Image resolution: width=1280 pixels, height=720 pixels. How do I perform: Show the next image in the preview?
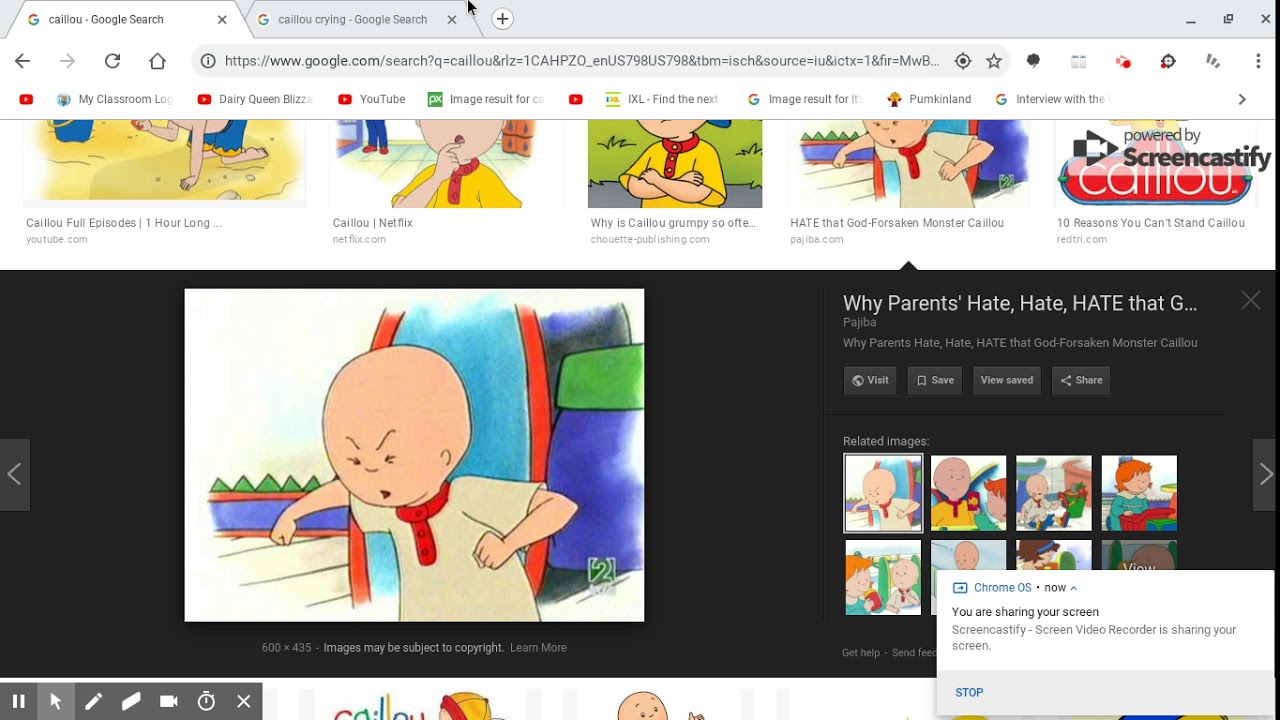[1265, 475]
